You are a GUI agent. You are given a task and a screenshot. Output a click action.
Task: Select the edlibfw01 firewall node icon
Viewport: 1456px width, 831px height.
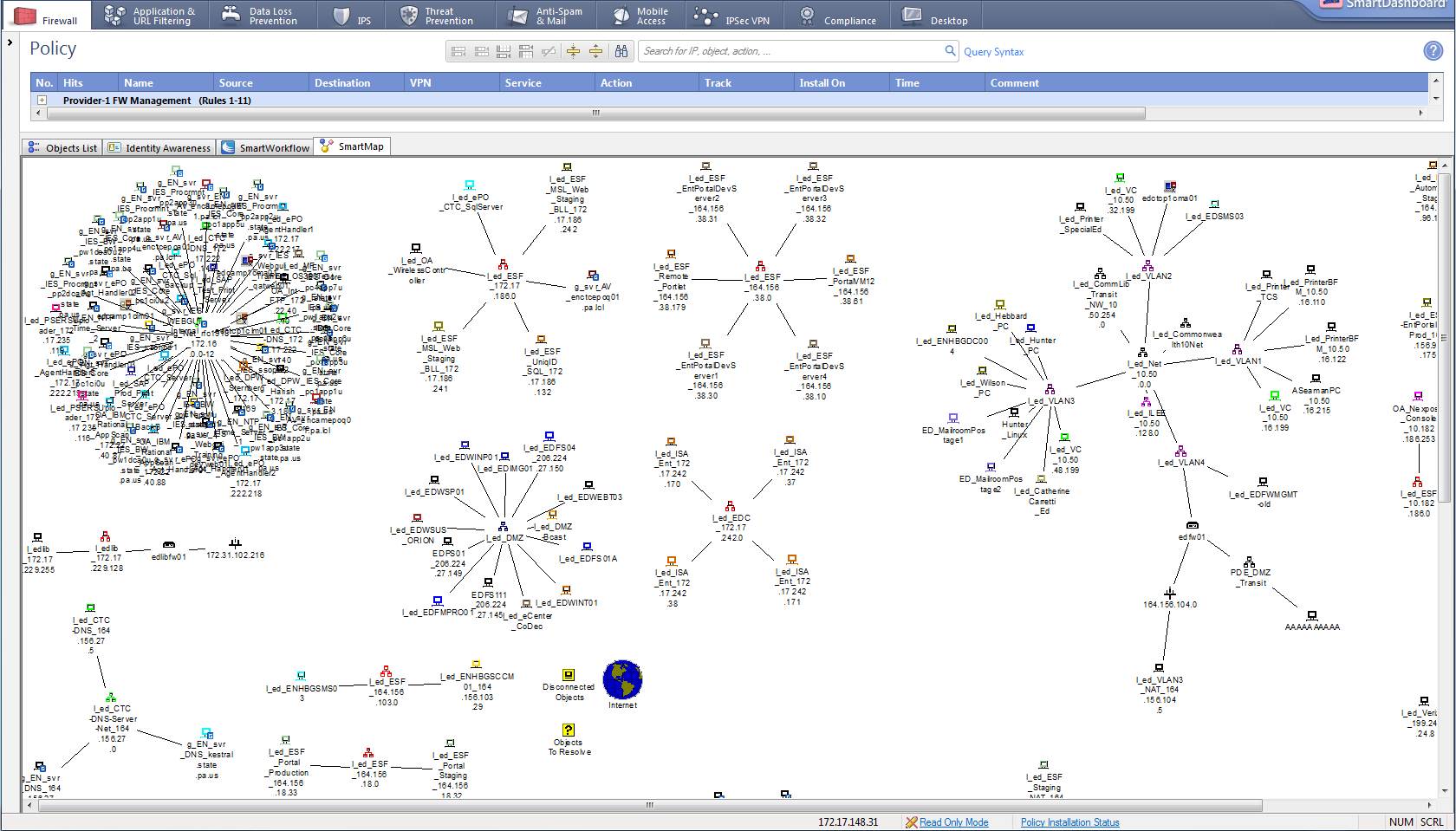[x=168, y=545]
